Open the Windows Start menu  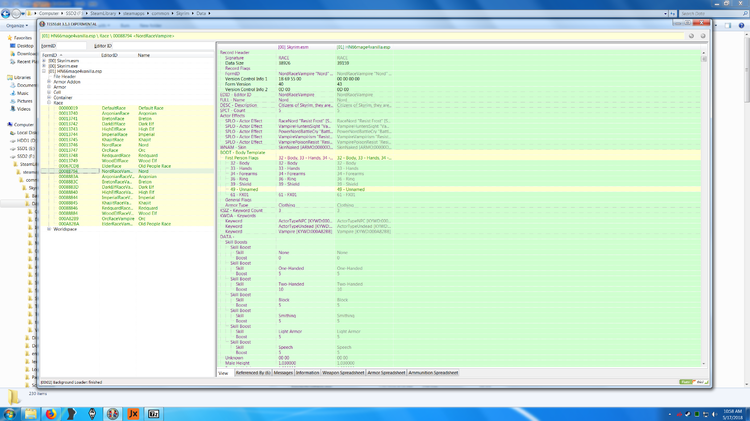pos(9,414)
